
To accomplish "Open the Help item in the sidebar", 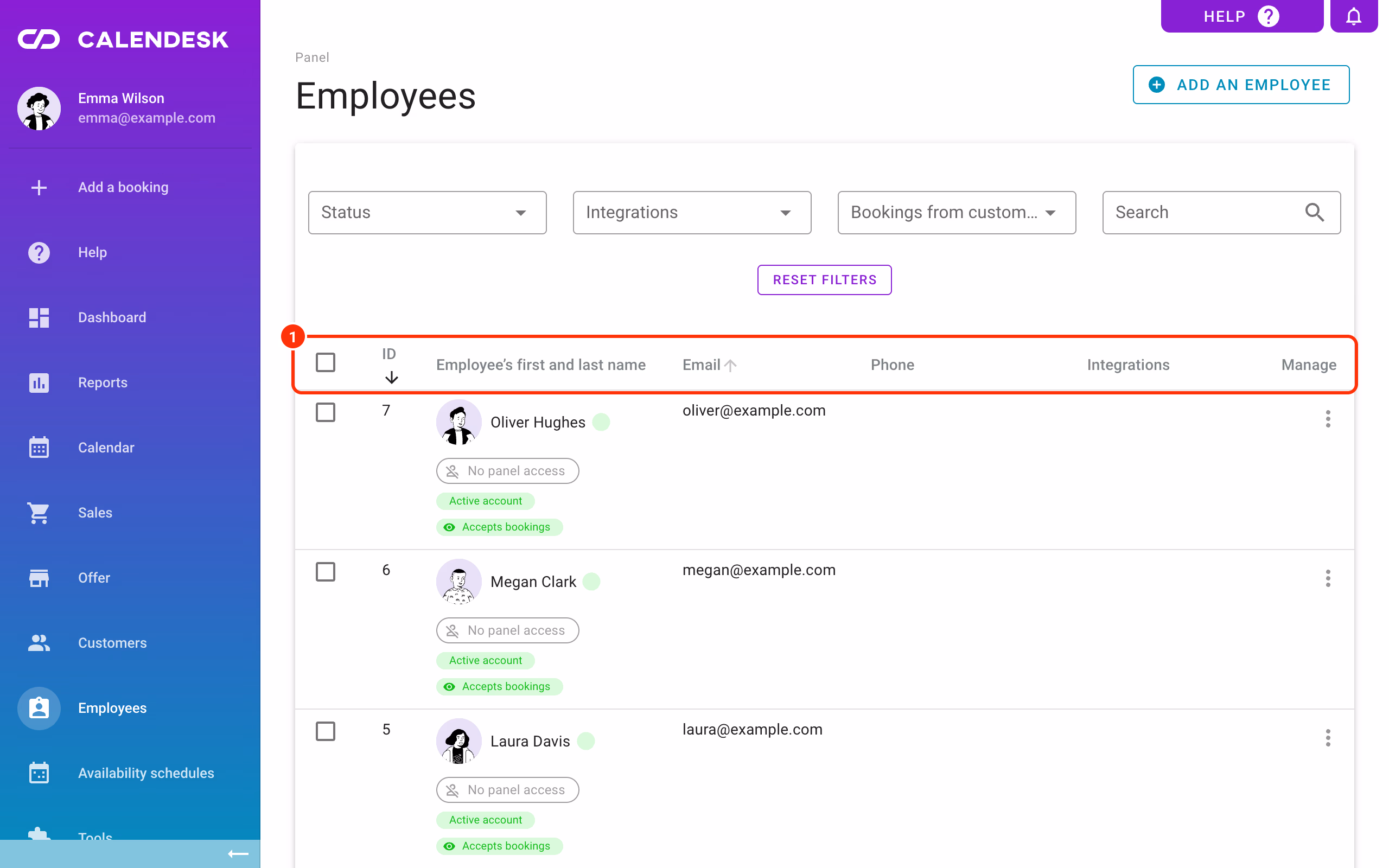I will (130, 252).
